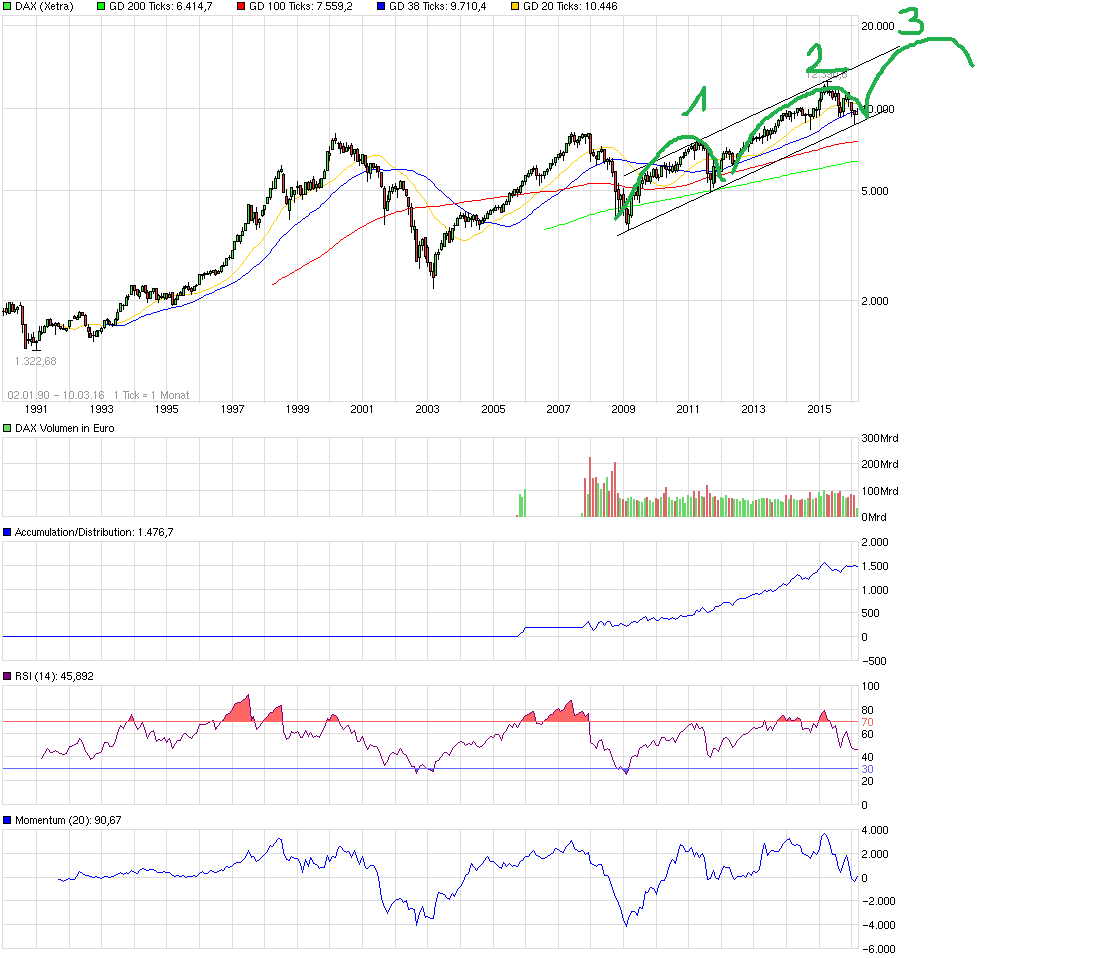
Task: Click the '1 Tick = 1 Monat' note
Action: coord(152,395)
